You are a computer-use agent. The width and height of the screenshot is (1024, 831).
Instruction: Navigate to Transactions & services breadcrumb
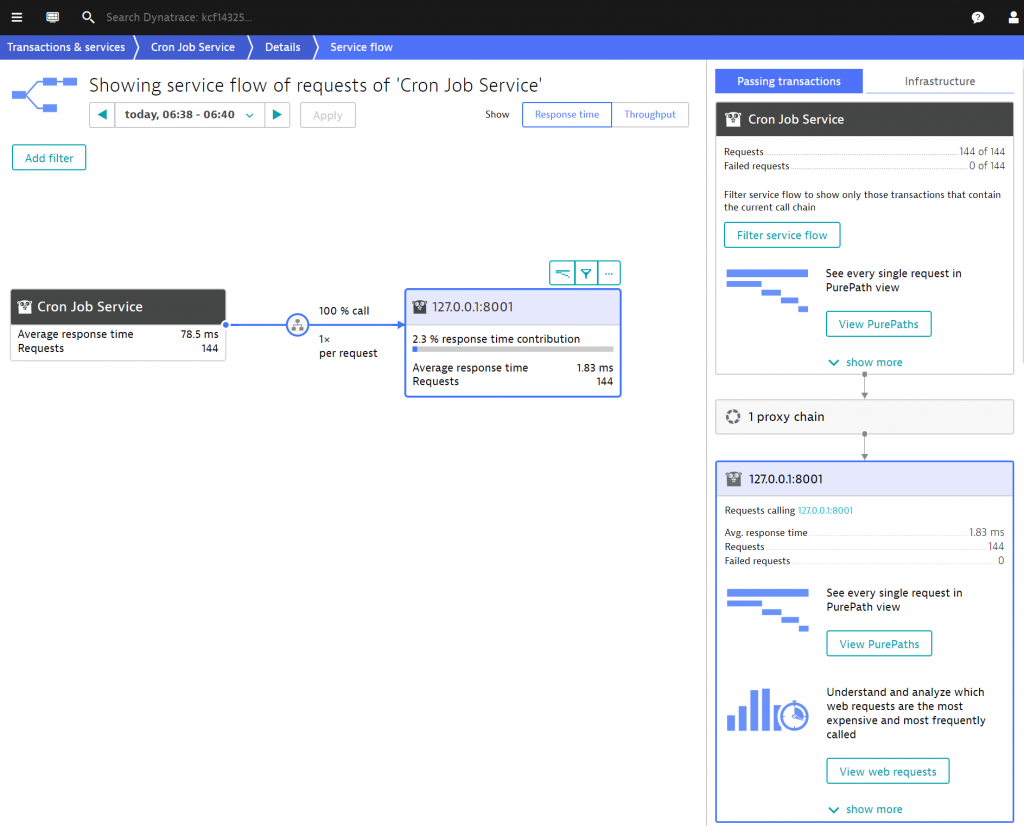(x=66, y=47)
